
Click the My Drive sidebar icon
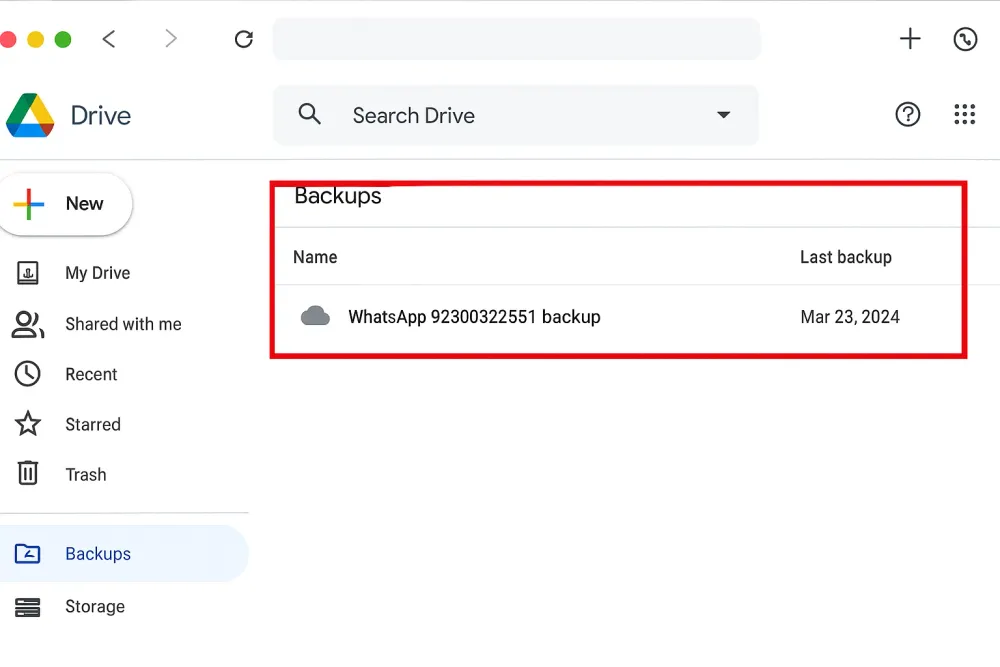tap(27, 273)
